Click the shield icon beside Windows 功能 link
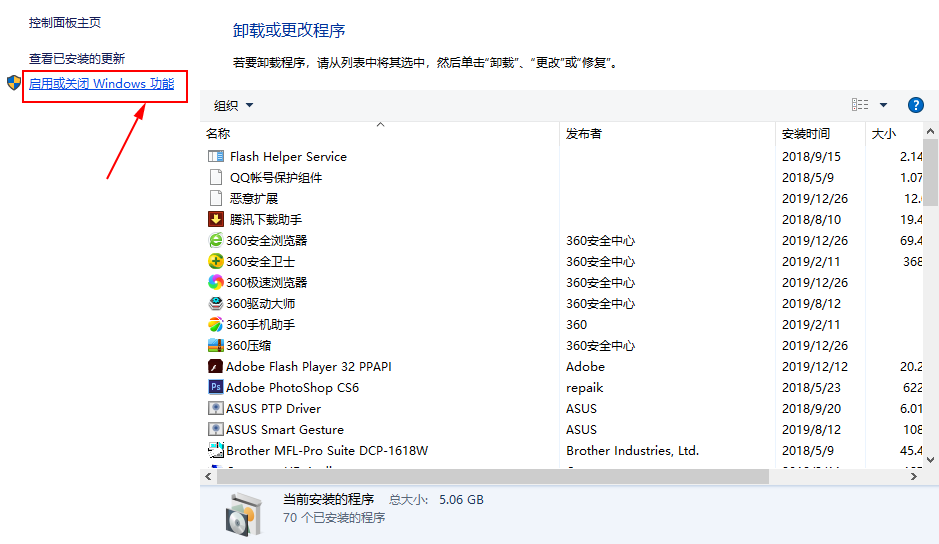The width and height of the screenshot is (939, 544). tap(14, 83)
